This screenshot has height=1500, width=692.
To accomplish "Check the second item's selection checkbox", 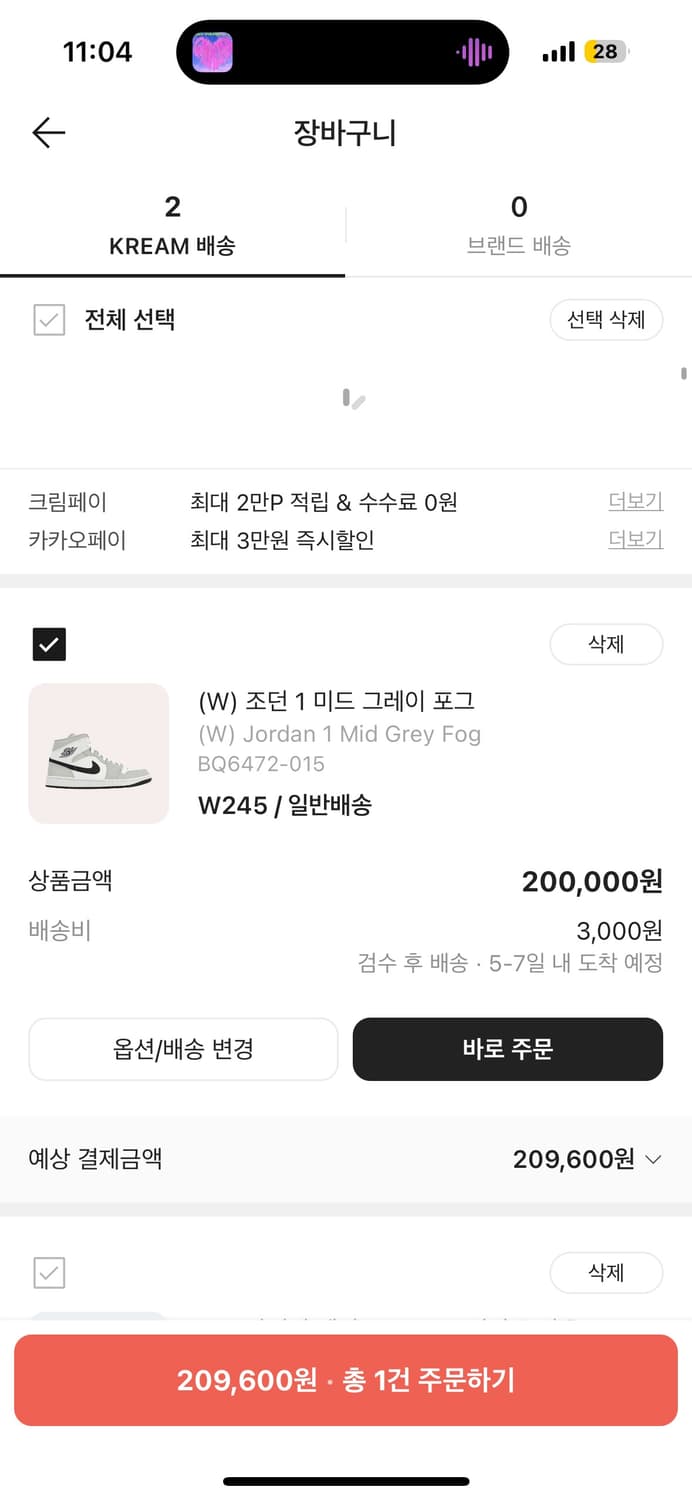I will click(x=48, y=1272).
